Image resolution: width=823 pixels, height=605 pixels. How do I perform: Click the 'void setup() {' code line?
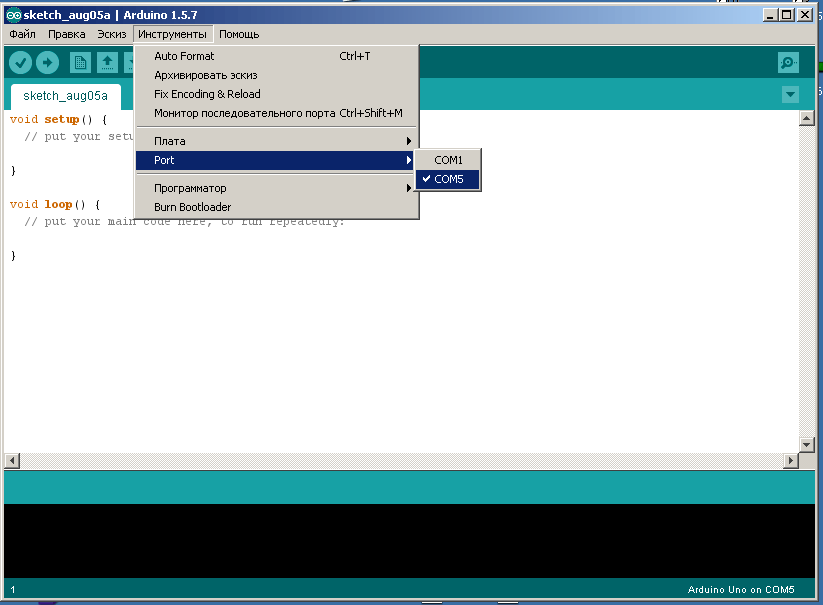point(59,120)
